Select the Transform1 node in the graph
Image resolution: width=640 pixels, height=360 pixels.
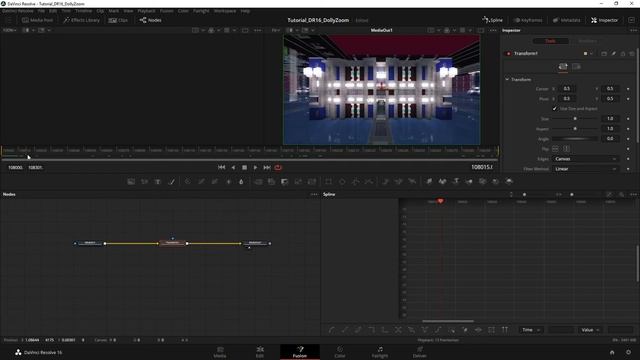pyautogui.click(x=172, y=243)
